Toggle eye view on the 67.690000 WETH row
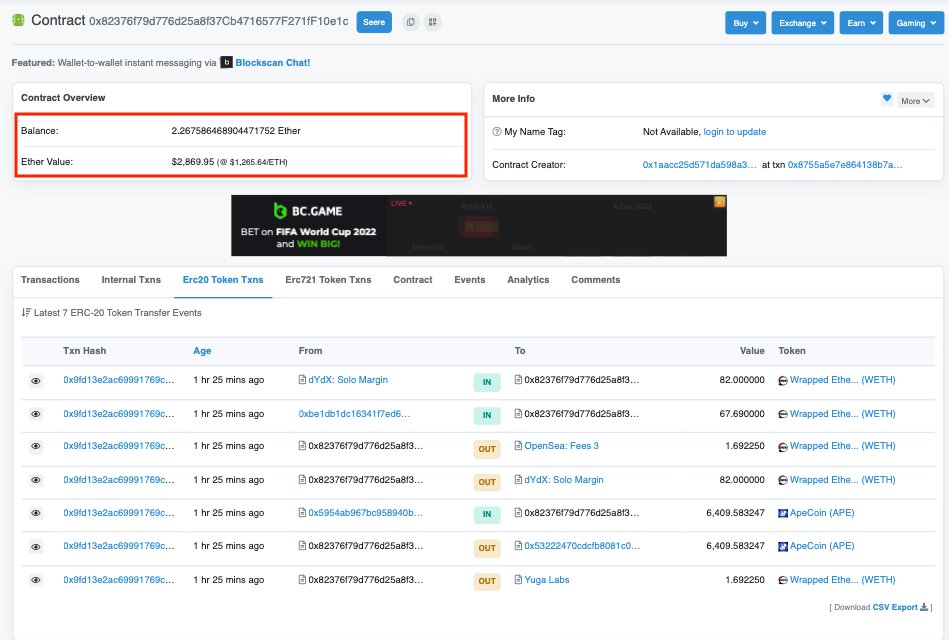The image size is (949, 640). (36, 414)
